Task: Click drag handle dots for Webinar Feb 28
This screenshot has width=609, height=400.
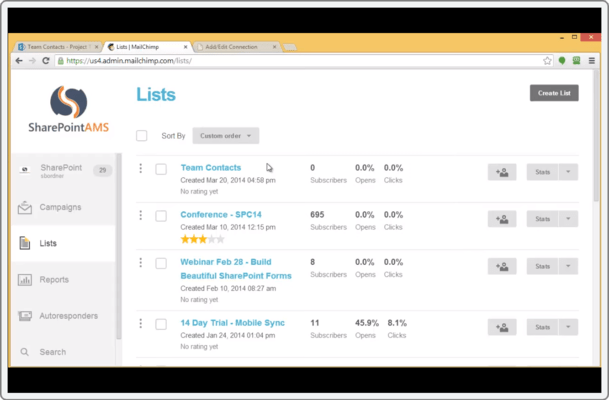Action: pos(141,263)
